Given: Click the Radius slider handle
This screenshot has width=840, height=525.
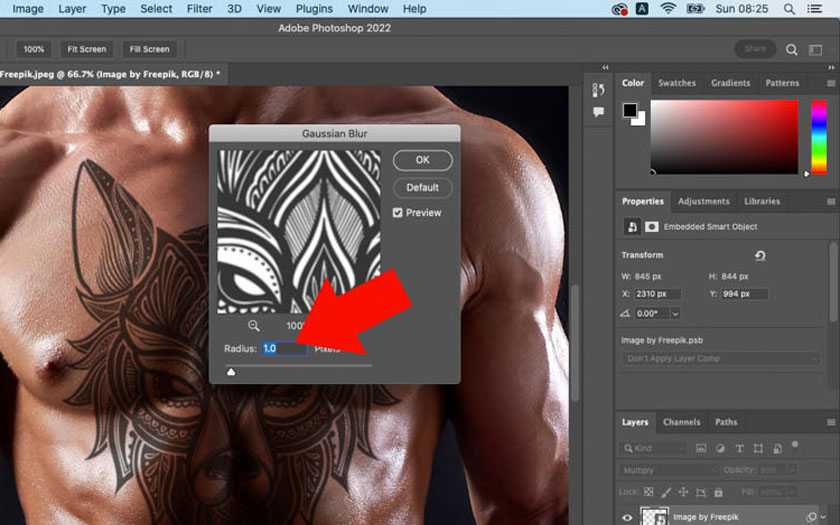Looking at the screenshot, I should (x=231, y=372).
